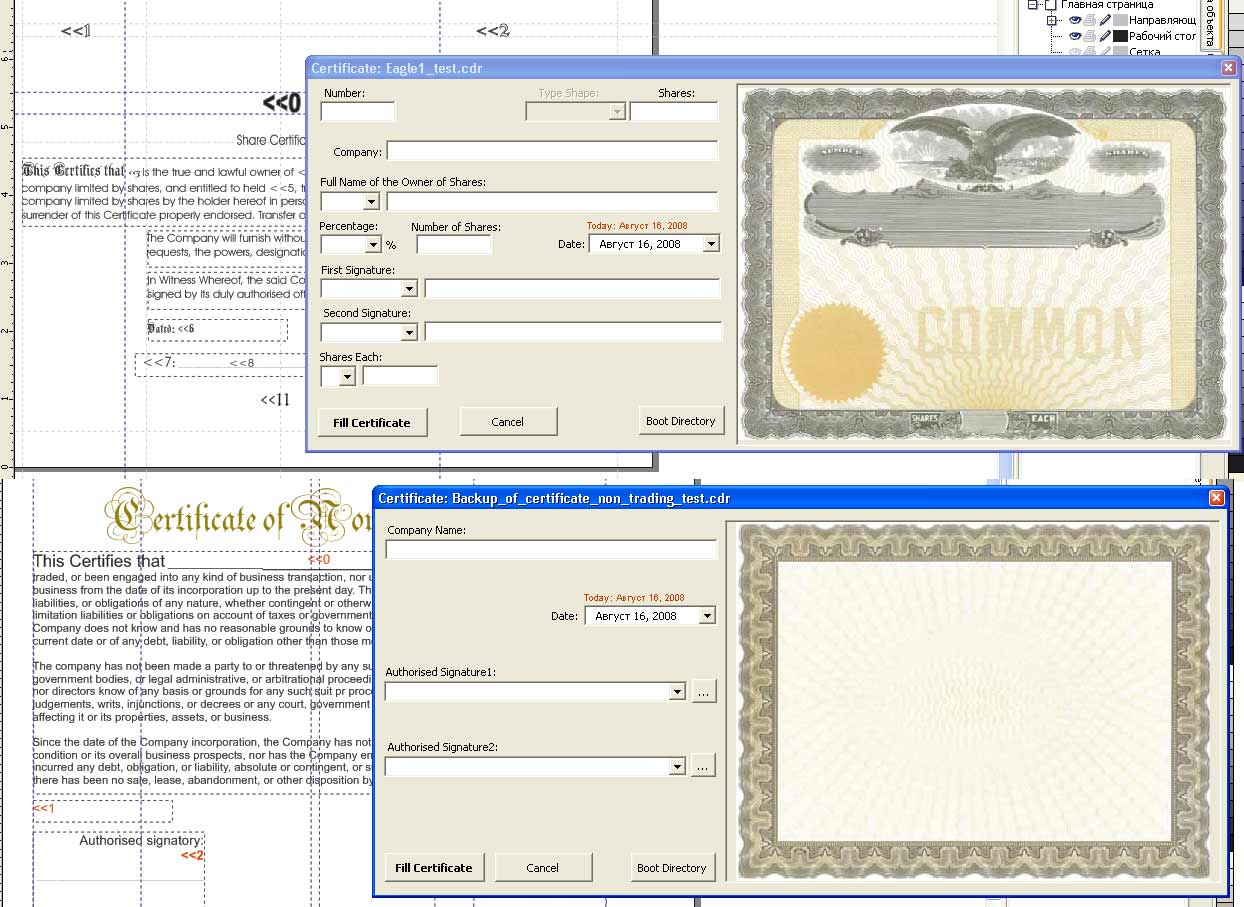Image resolution: width=1244 pixels, height=907 pixels.
Task: Click the Number field in Eagle1 dialog
Action: coord(358,111)
